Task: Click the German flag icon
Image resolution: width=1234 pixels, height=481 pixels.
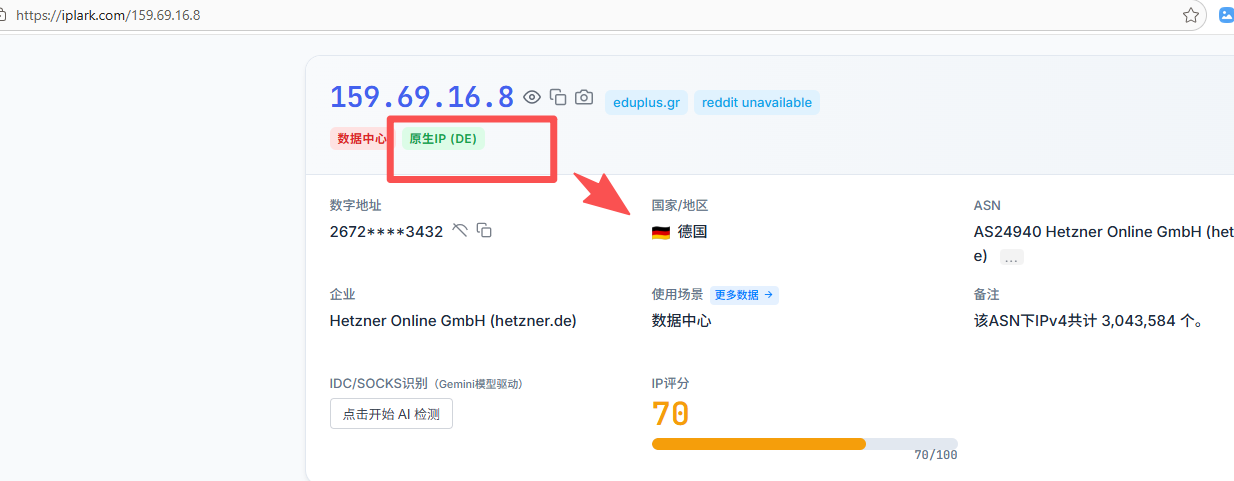Action: pyautogui.click(x=660, y=232)
